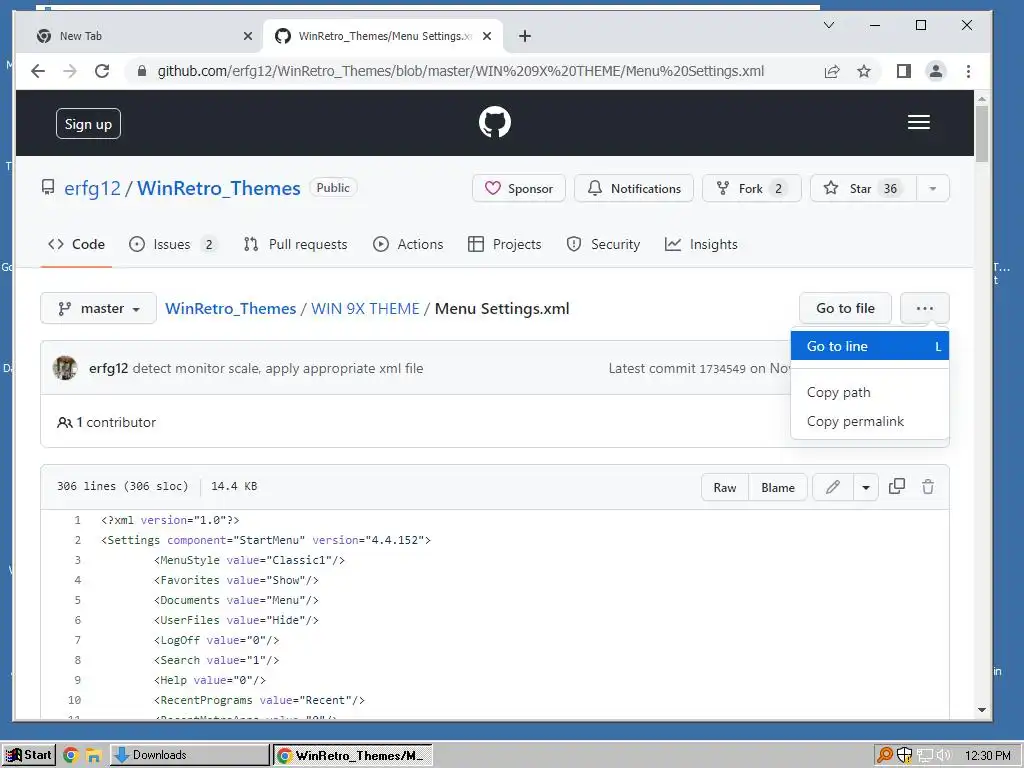1024x768 pixels.
Task: Click the browser forward arrow
Action: pyautogui.click(x=70, y=71)
